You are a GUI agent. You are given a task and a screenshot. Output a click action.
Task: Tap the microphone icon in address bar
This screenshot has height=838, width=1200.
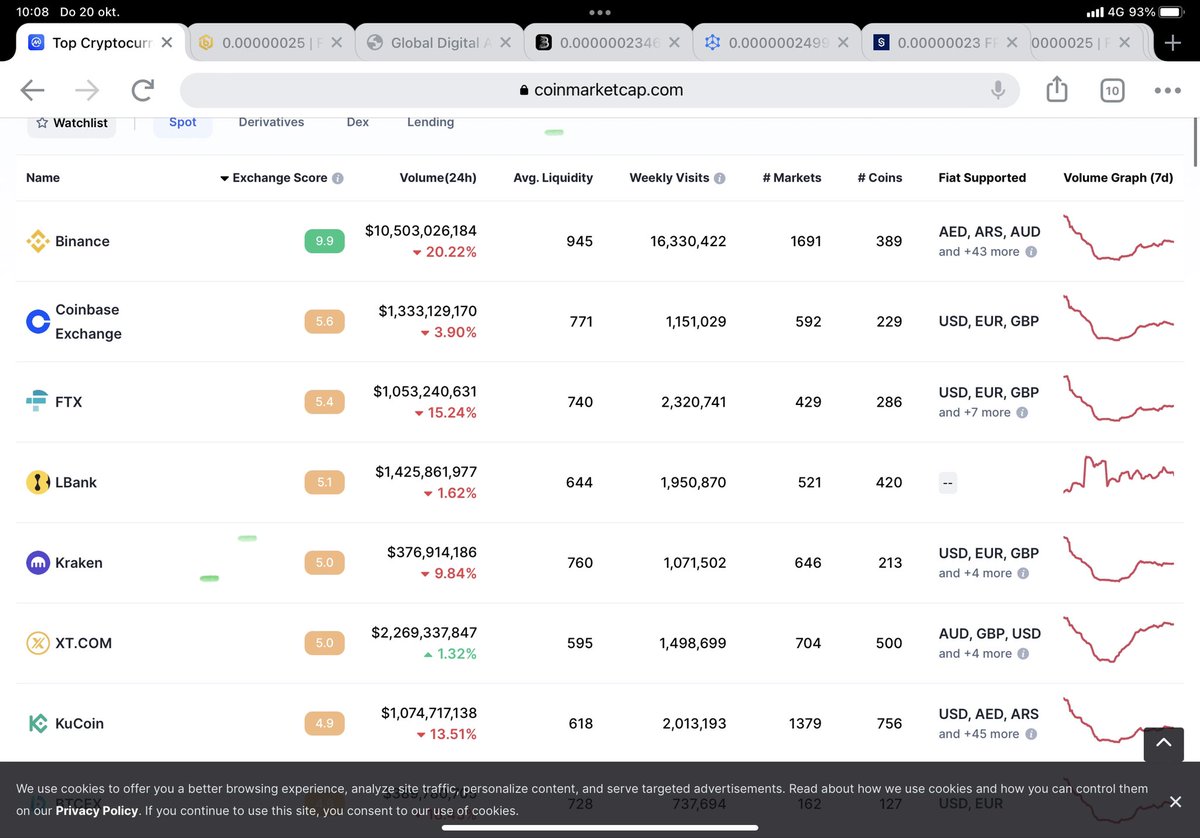pyautogui.click(x=998, y=90)
